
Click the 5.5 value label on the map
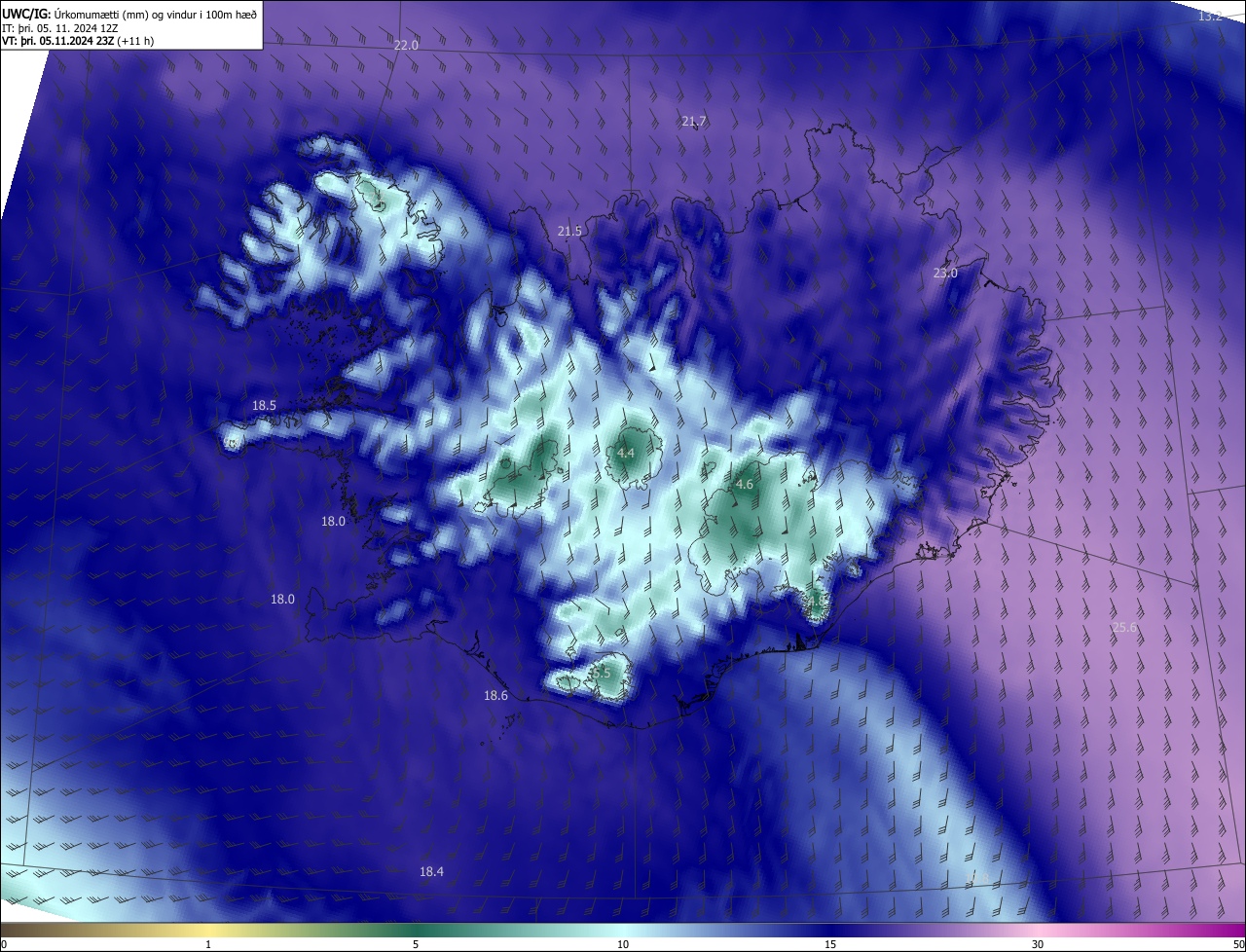602,673
